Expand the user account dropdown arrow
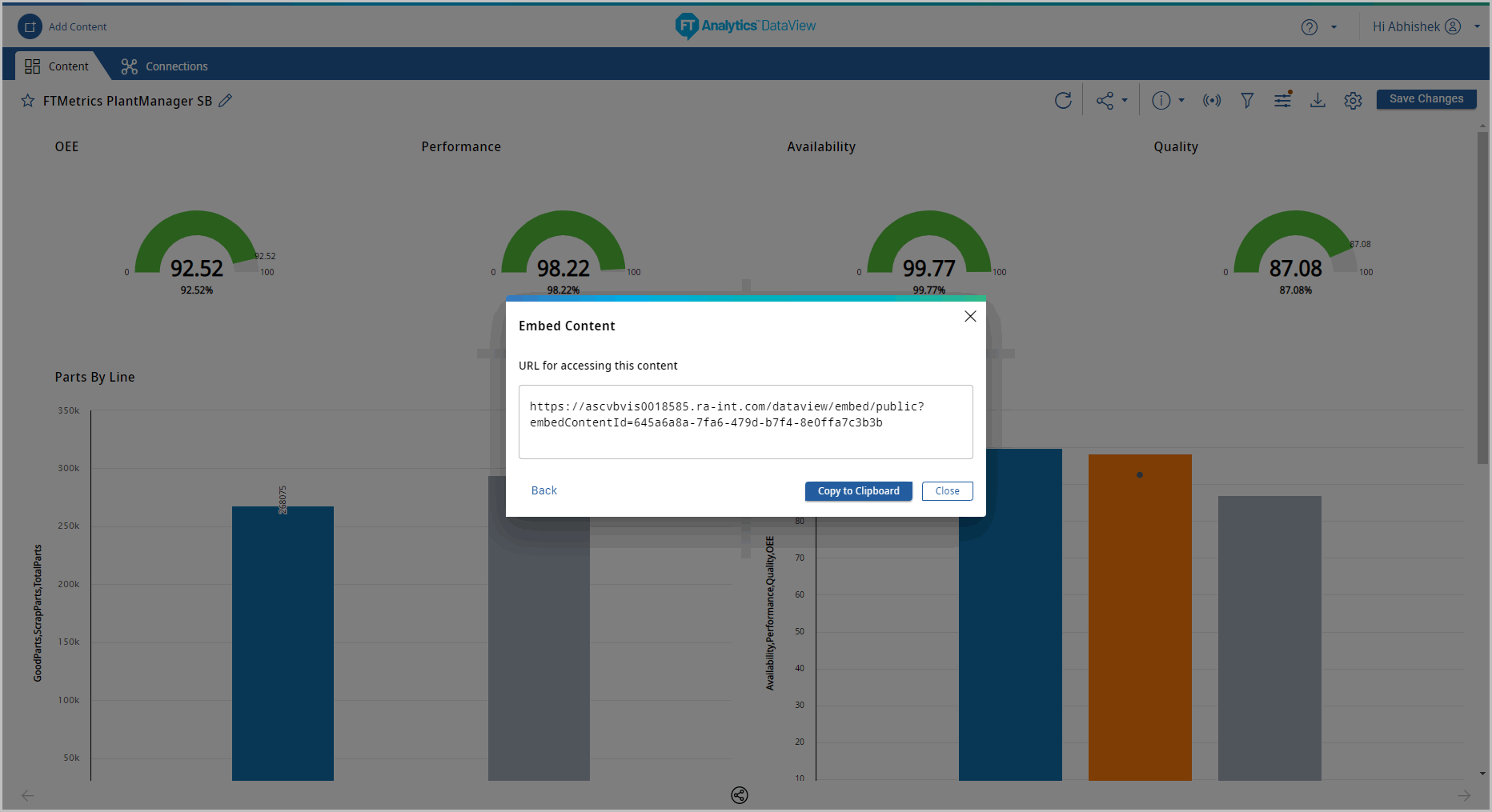The image size is (1492, 812). pyautogui.click(x=1477, y=26)
